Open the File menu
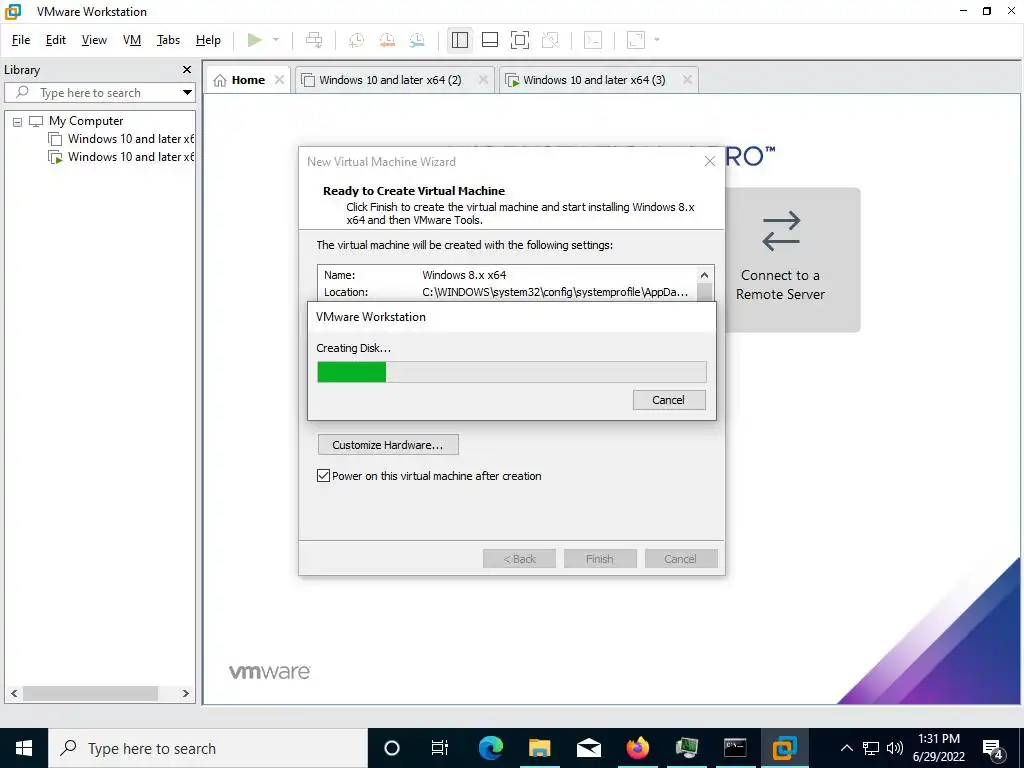This screenshot has height=768, width=1024. pyautogui.click(x=21, y=40)
